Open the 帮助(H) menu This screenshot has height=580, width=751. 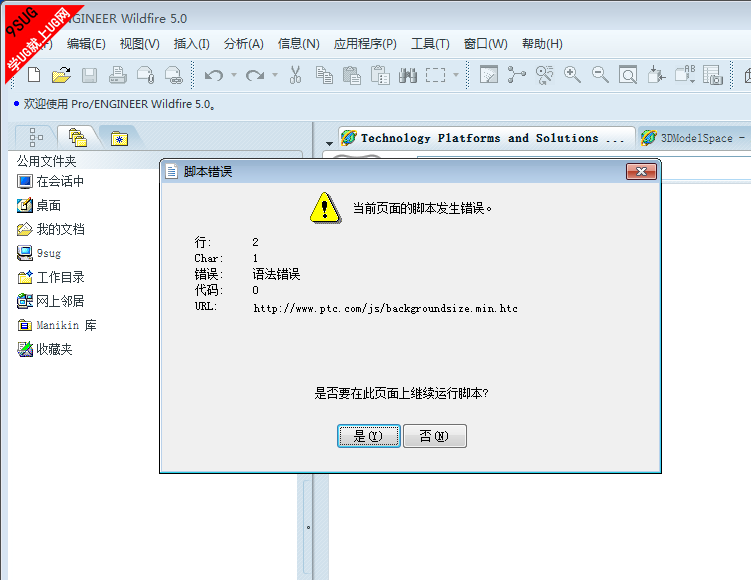[542, 44]
